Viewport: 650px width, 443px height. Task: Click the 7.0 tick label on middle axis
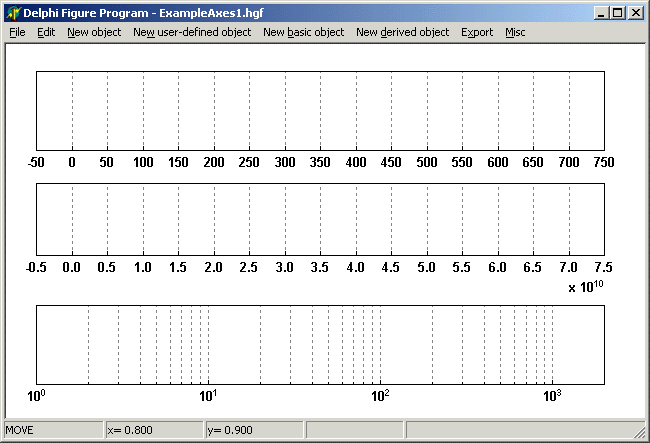pos(568,267)
